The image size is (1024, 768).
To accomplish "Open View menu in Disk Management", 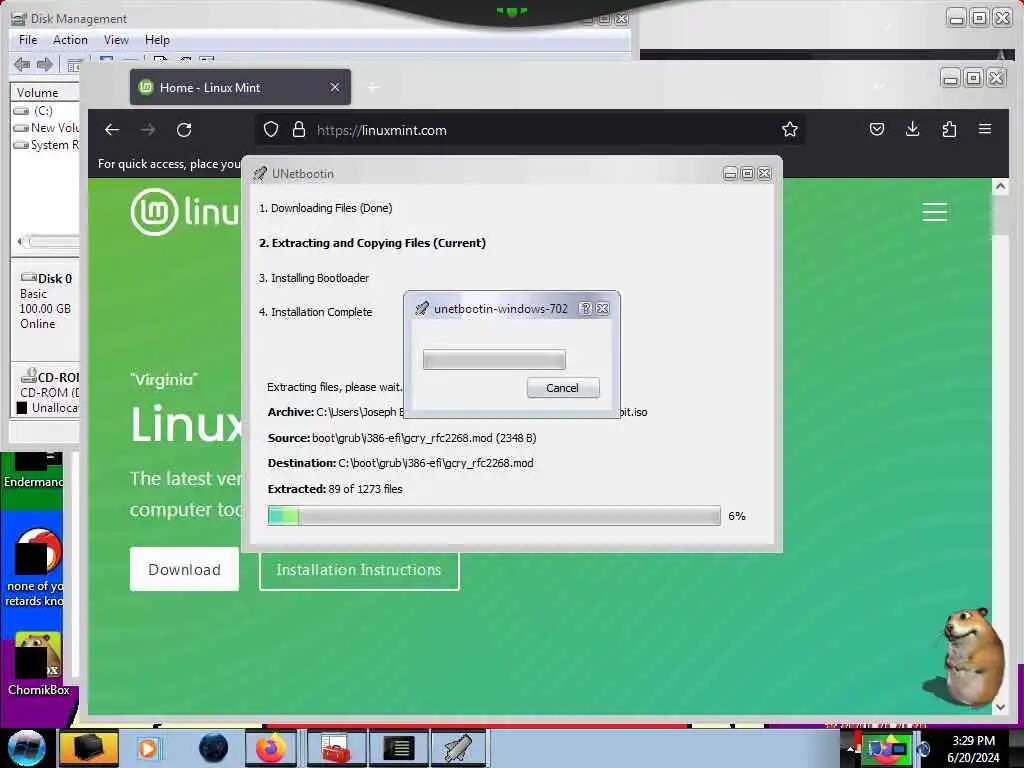I will click(x=116, y=40).
